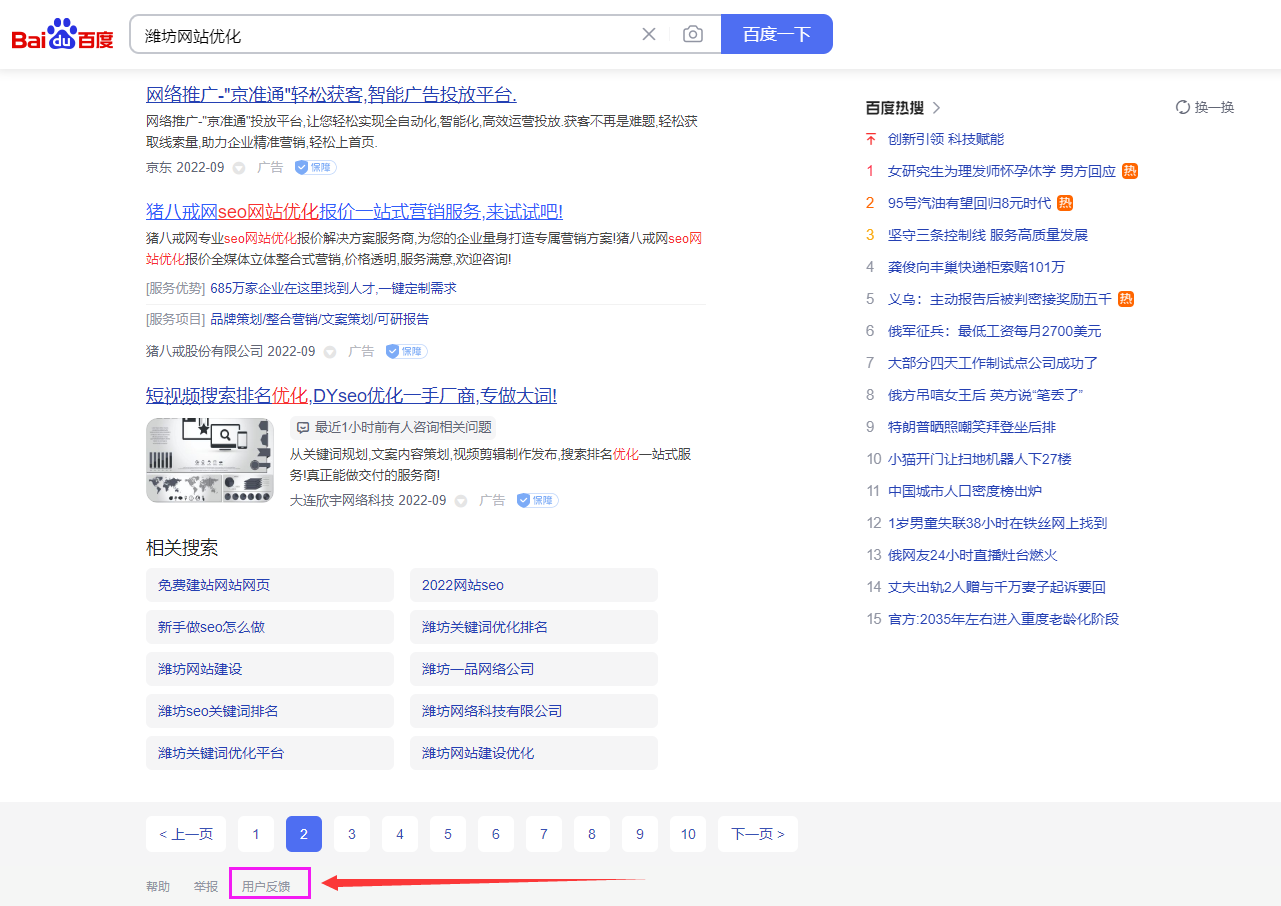Click the 热 badge next to 义乌 headline
This screenshot has height=906, width=1281.
point(1126,299)
